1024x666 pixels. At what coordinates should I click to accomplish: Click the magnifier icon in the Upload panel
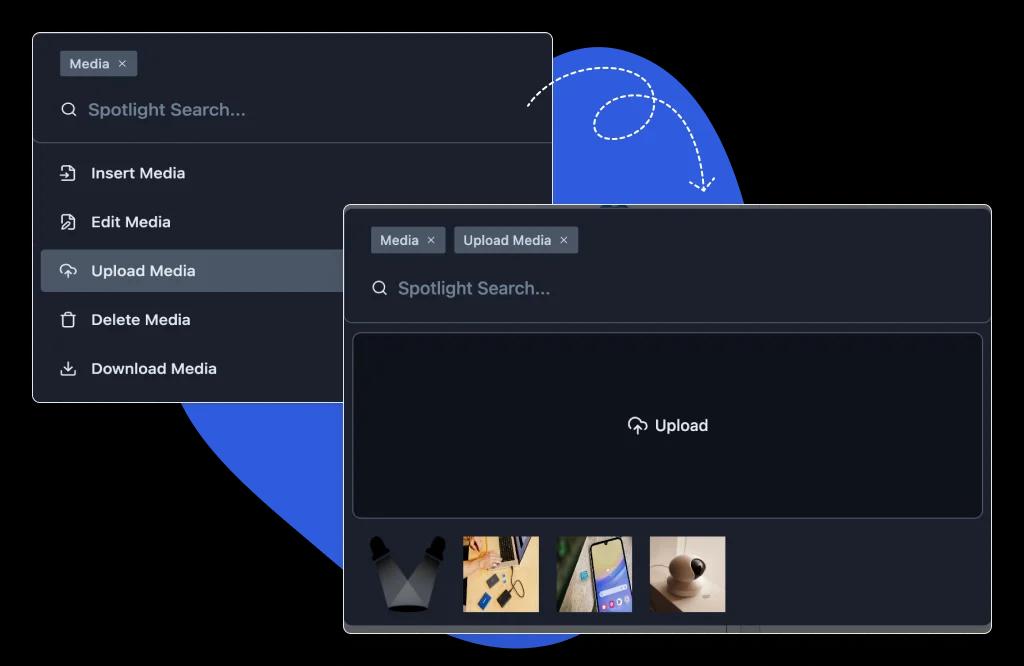[x=379, y=288]
